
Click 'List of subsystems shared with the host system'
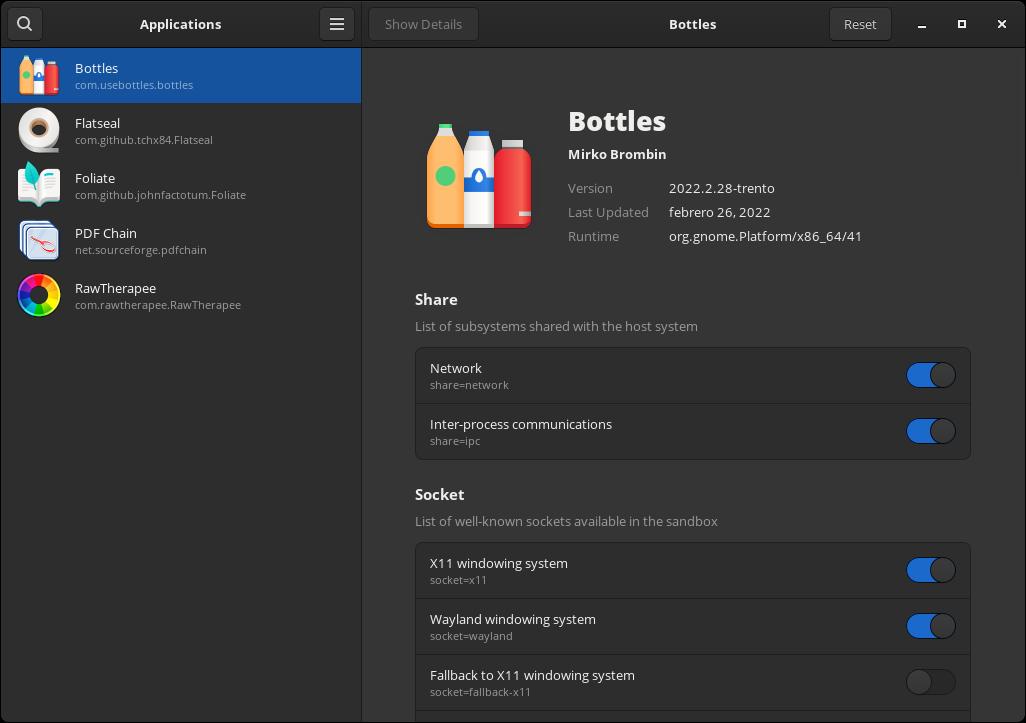[x=556, y=326]
